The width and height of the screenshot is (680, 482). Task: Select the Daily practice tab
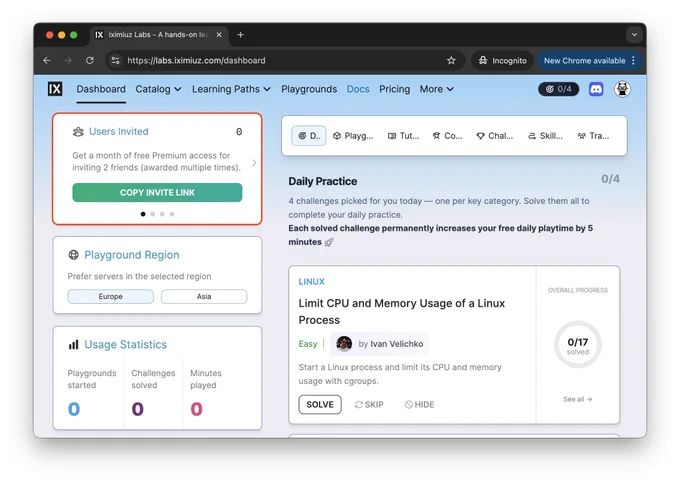pos(309,136)
